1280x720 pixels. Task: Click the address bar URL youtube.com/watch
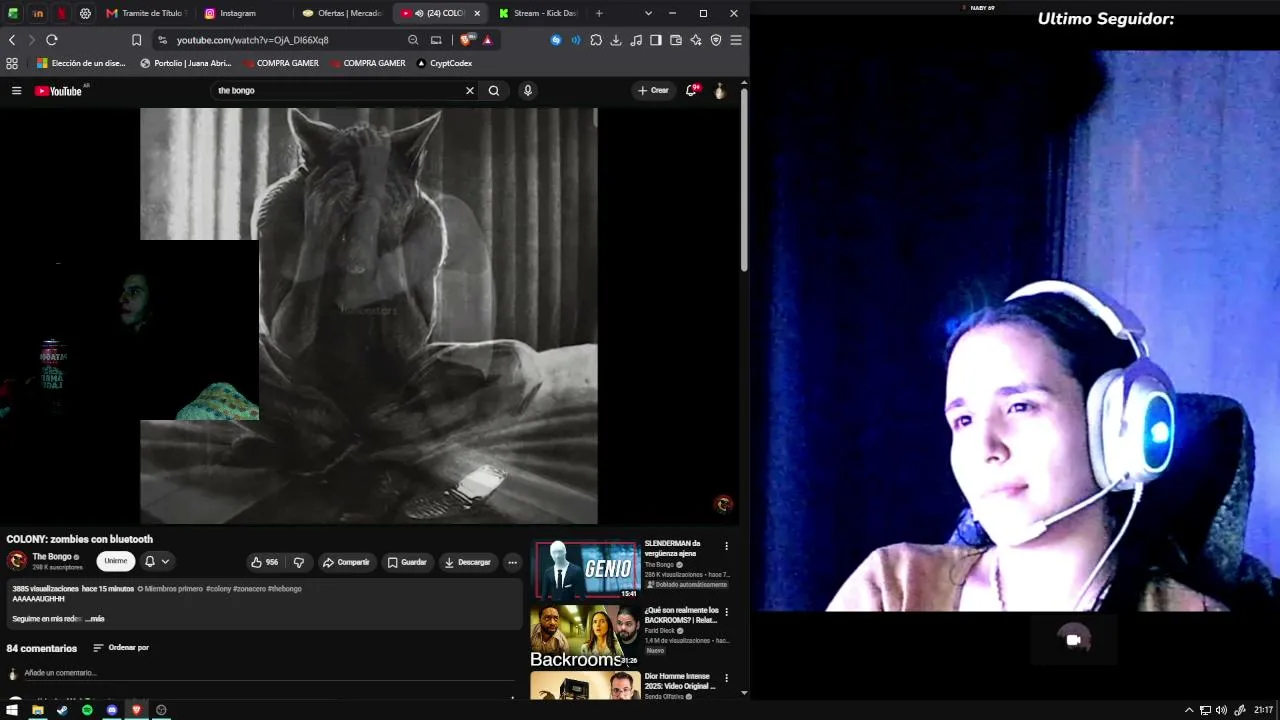click(253, 40)
